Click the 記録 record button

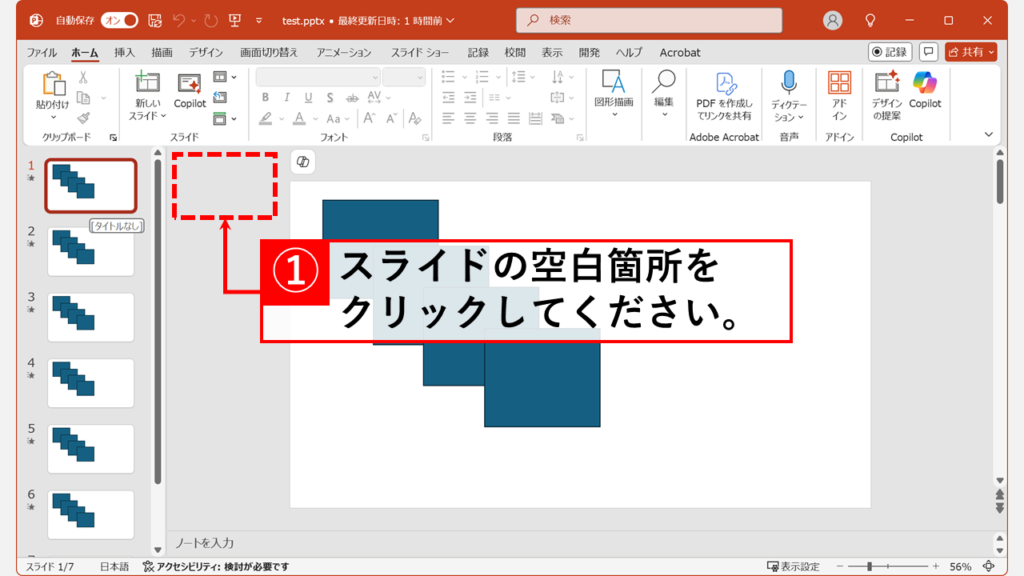(x=889, y=52)
